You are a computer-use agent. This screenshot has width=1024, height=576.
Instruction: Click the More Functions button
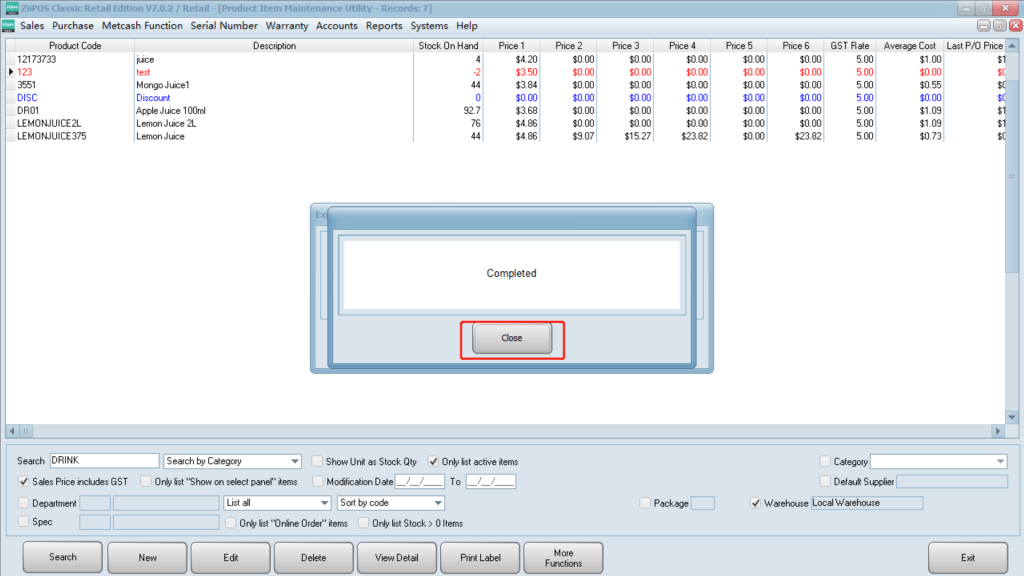coord(563,557)
